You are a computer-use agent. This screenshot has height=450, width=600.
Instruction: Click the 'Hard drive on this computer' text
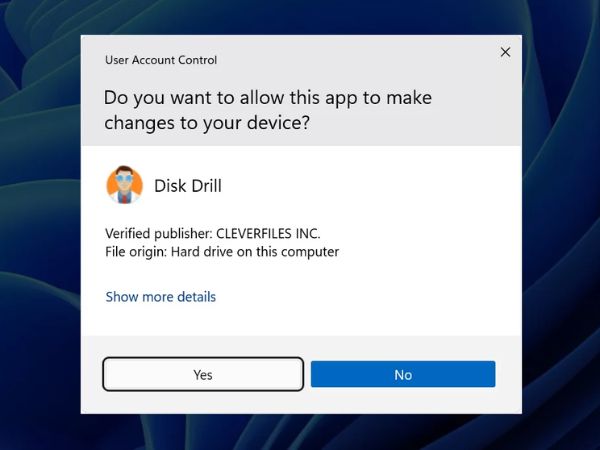pos(256,252)
